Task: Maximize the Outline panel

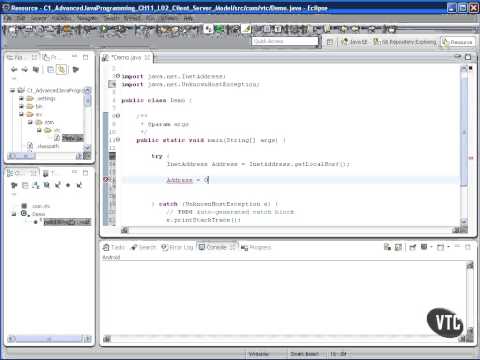Action: click(85, 172)
